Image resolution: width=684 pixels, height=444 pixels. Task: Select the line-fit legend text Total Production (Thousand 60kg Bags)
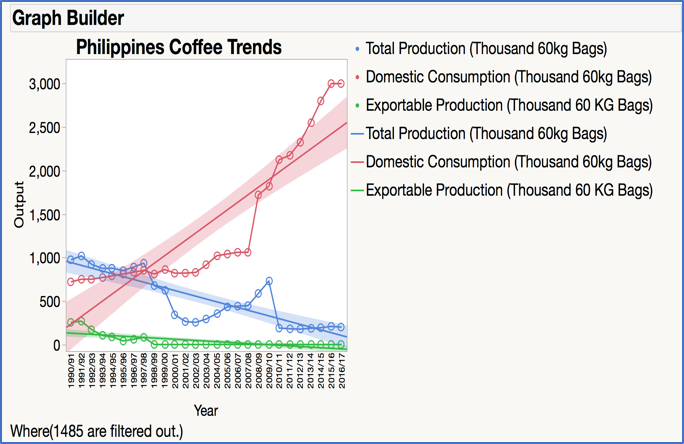point(486,134)
